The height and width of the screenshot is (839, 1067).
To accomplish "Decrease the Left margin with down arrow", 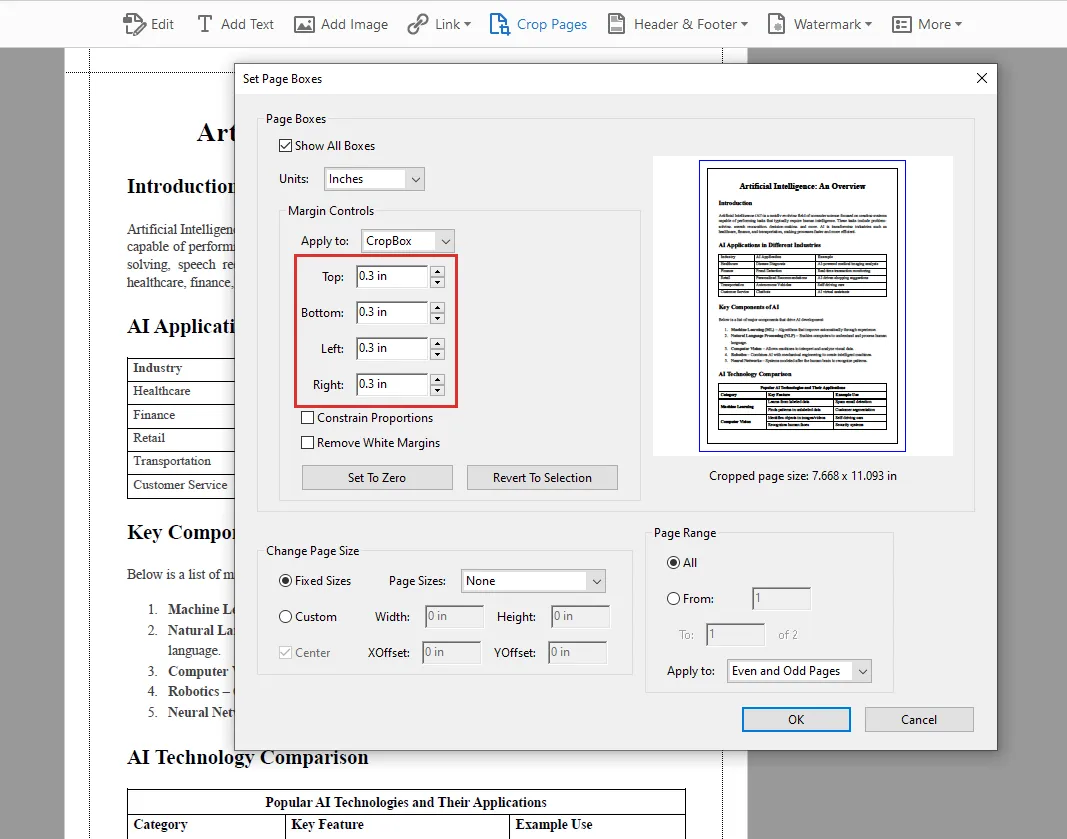I will [438, 354].
